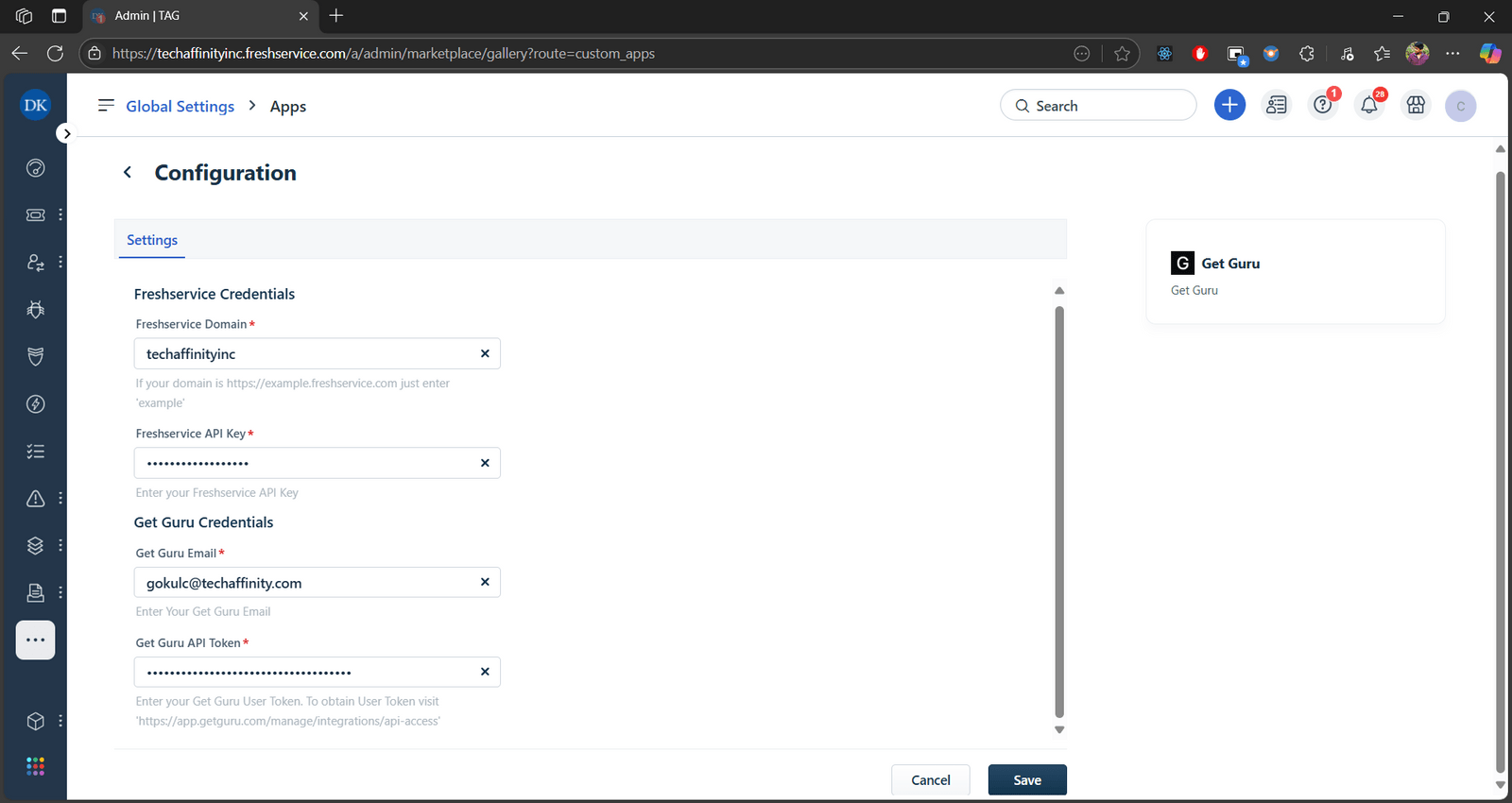
Task: Open the colorful app switcher grid icon
Action: (x=35, y=766)
